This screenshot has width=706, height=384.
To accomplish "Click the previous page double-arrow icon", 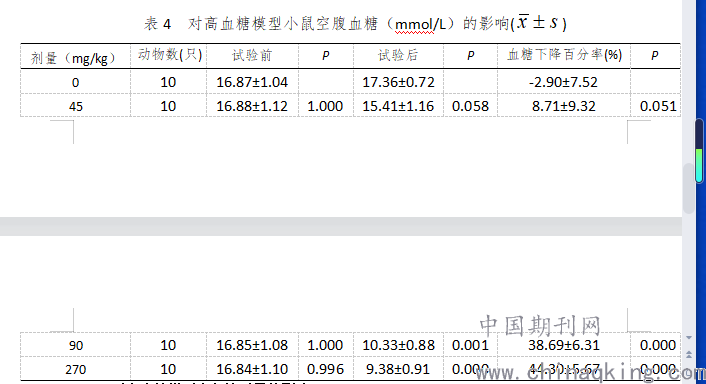I will 688,354.
